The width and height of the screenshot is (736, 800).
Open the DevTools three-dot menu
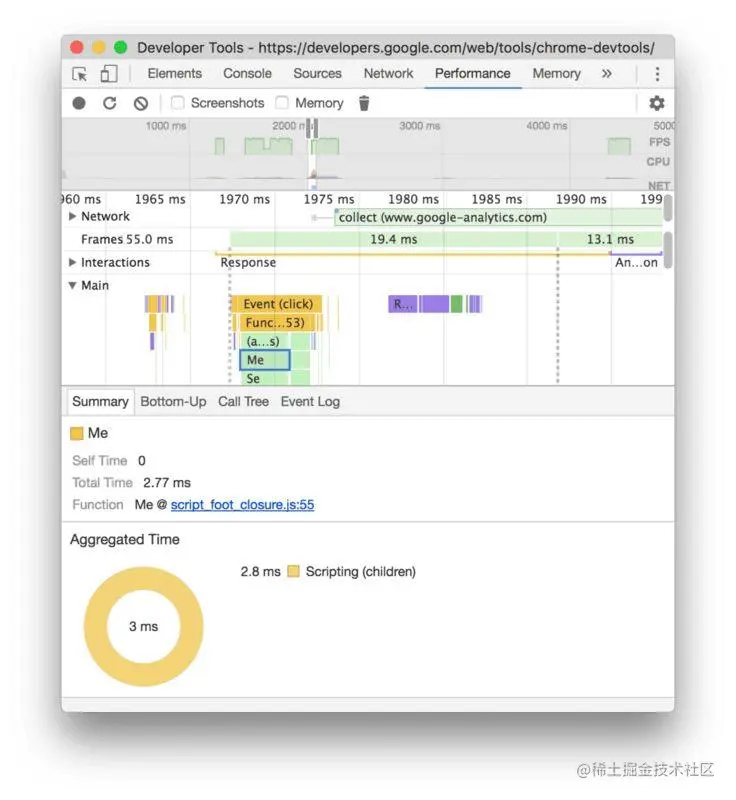(657, 74)
